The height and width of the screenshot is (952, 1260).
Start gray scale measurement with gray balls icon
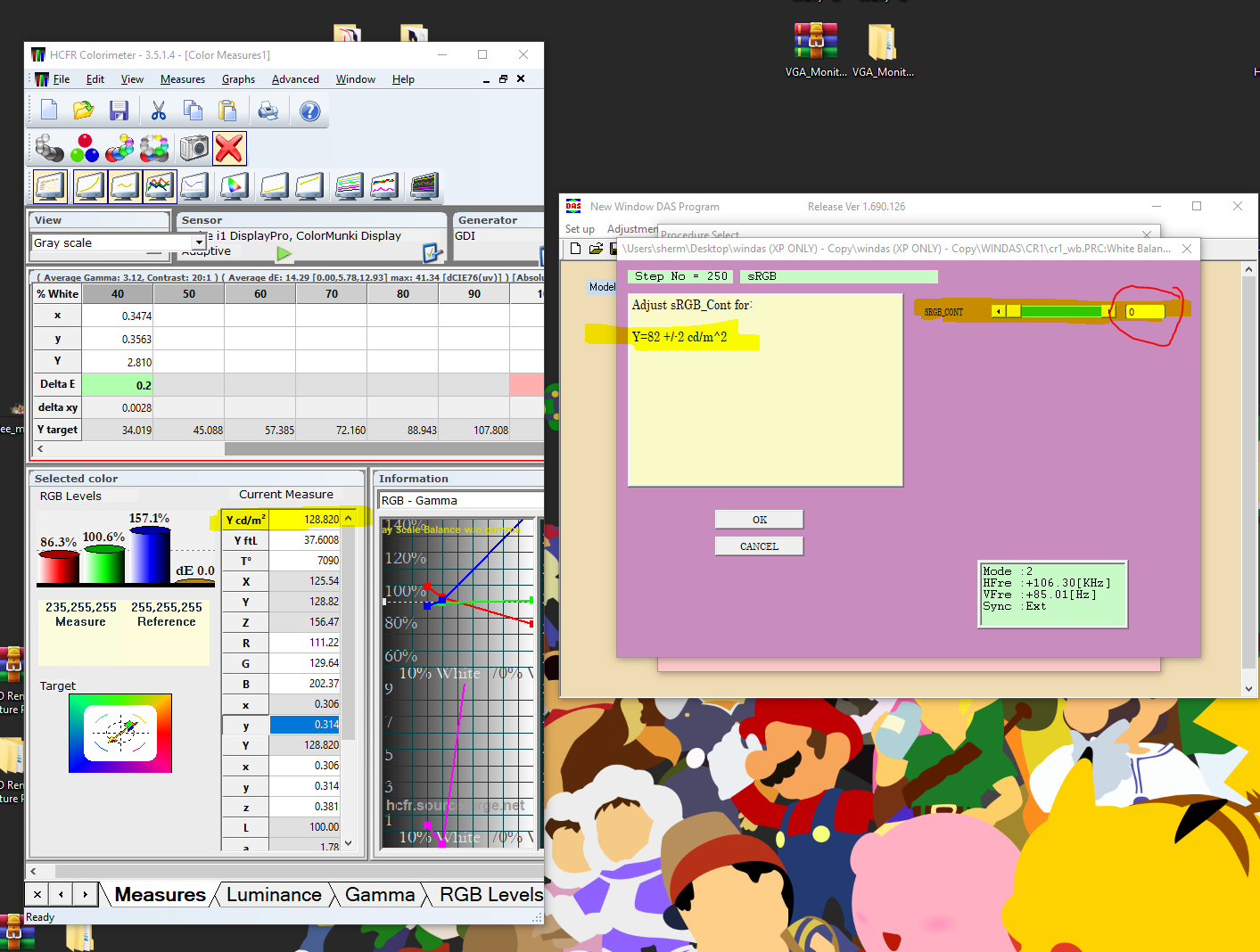tap(49, 148)
